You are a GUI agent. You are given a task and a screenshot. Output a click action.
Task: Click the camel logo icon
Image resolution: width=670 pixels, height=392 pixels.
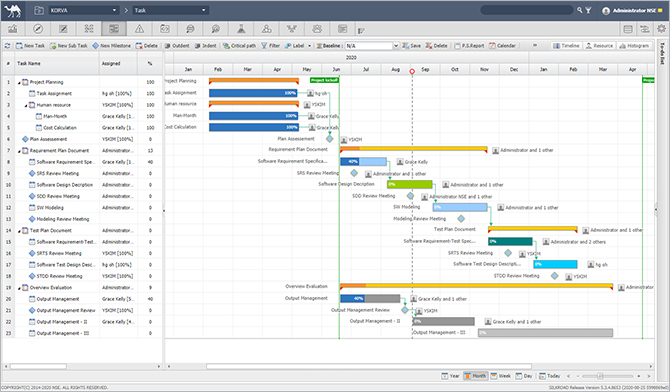tap(13, 10)
